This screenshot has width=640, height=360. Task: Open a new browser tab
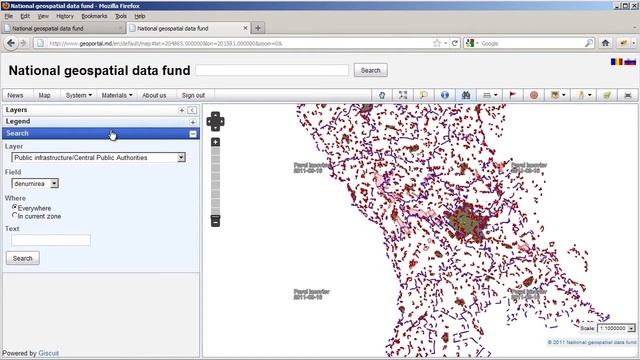[258, 28]
